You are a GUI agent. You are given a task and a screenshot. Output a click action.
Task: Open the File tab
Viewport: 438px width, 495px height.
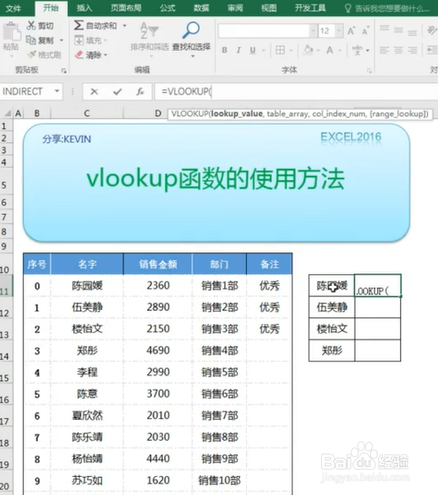[14, 8]
